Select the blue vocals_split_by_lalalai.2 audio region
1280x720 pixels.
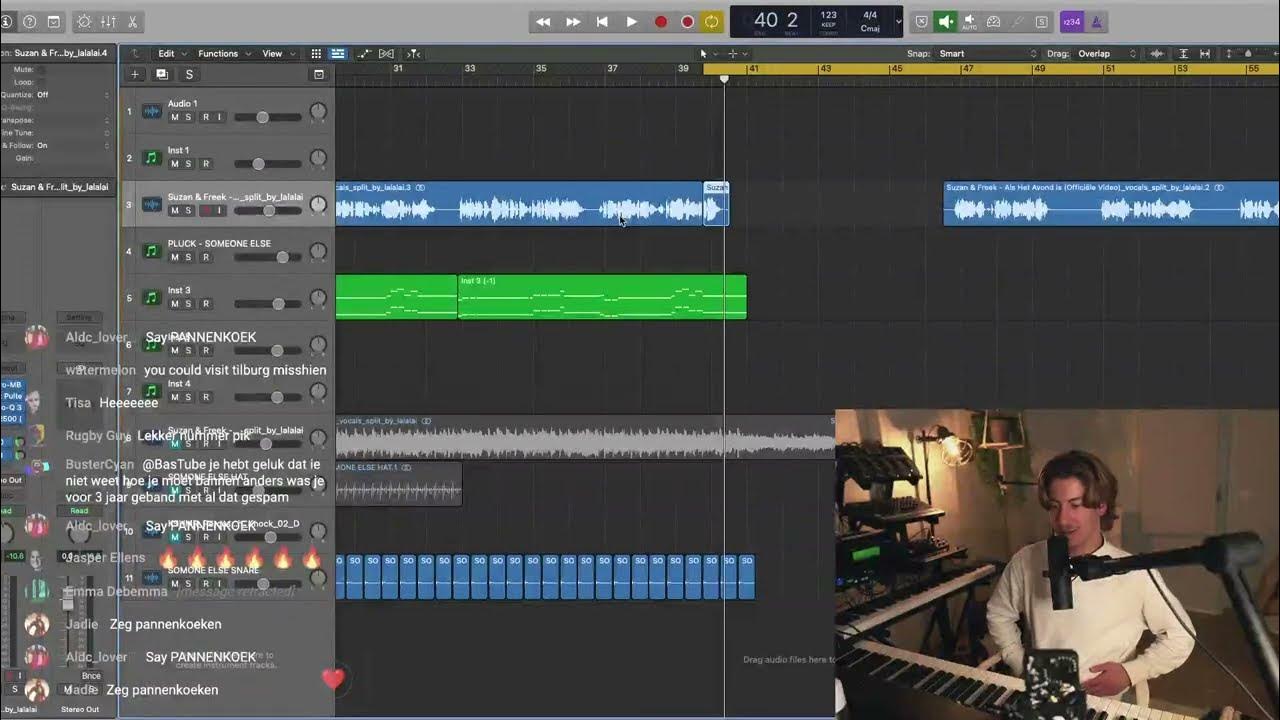(x=1111, y=203)
